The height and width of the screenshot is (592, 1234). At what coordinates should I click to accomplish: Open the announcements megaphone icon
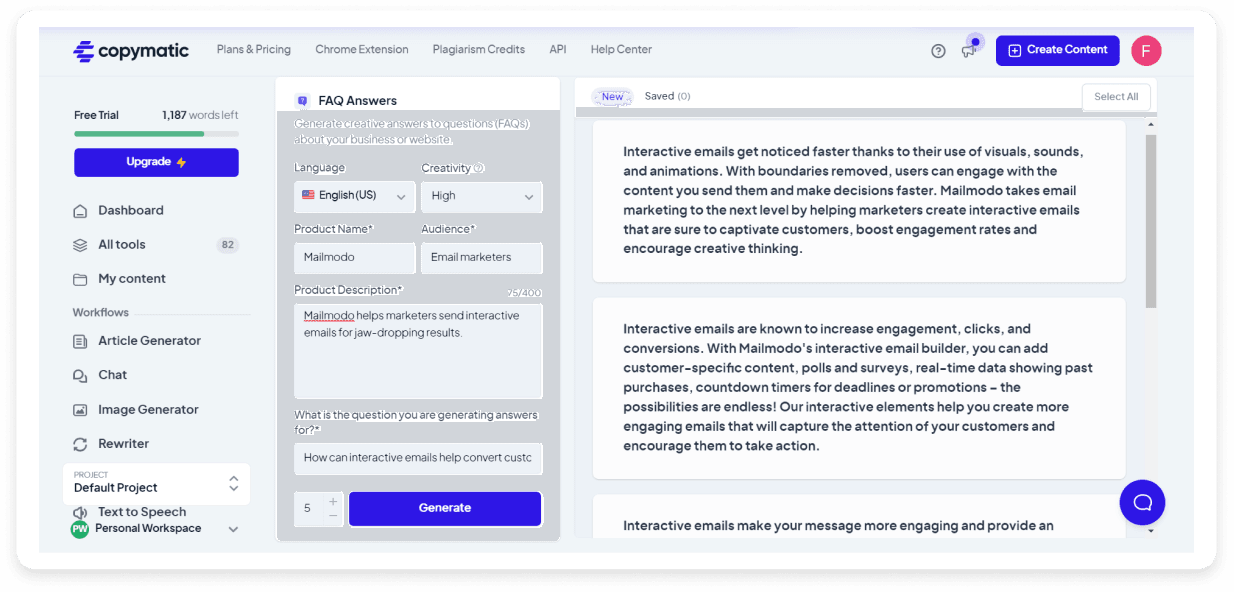pyautogui.click(x=968, y=50)
